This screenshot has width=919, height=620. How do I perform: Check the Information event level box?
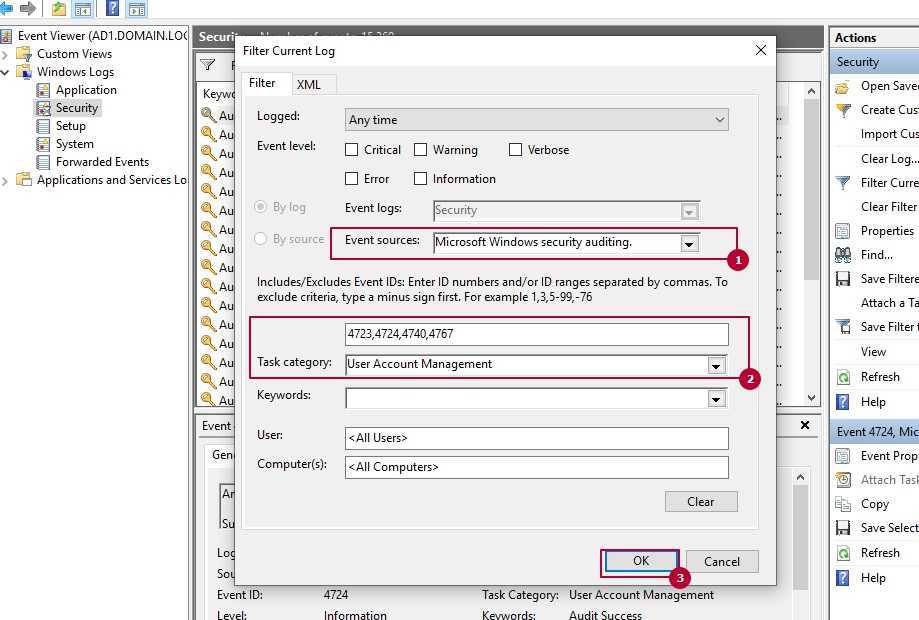click(x=420, y=179)
